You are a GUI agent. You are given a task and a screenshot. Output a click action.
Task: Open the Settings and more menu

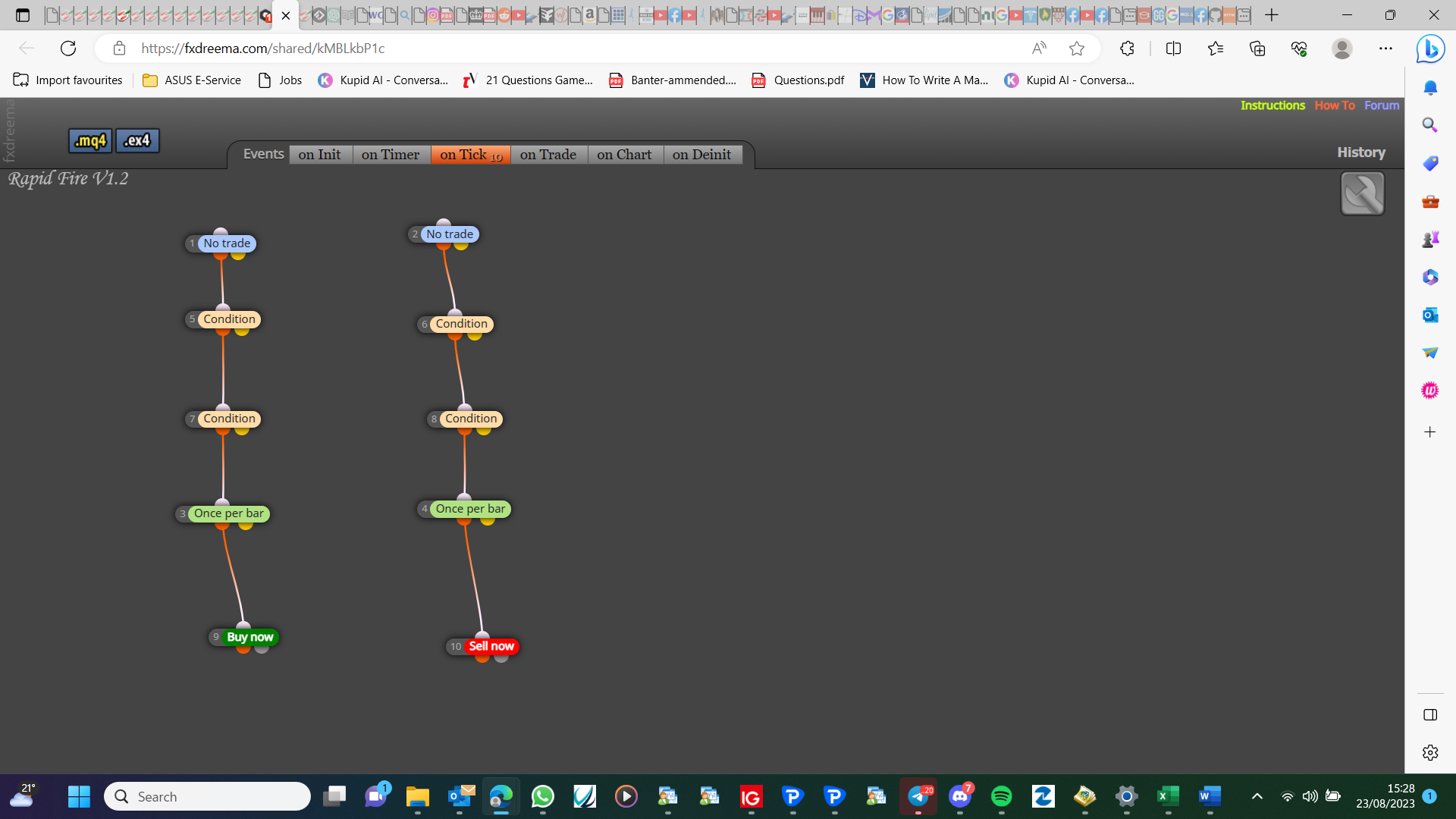click(1385, 49)
